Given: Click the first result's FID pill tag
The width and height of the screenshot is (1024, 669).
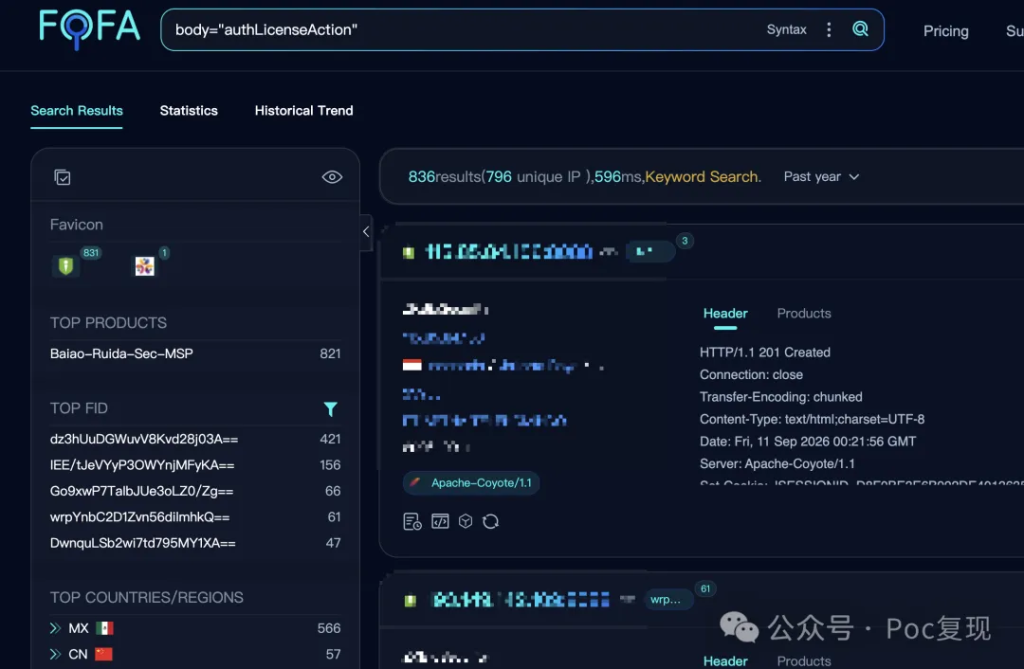Looking at the screenshot, I should [650, 252].
